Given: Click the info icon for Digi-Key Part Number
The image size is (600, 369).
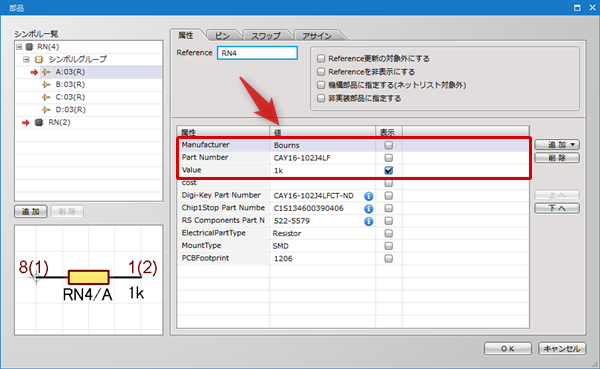Looking at the screenshot, I should click(x=368, y=196).
